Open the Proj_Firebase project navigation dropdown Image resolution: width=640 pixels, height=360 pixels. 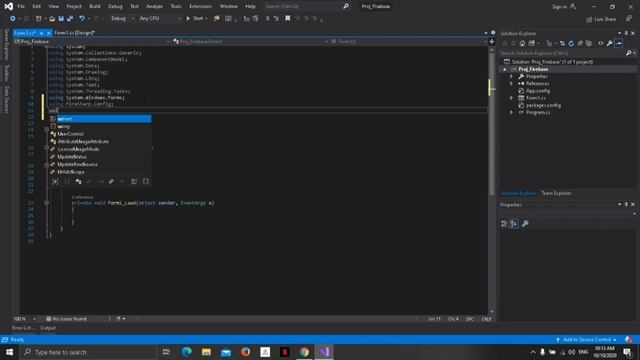[91, 41]
